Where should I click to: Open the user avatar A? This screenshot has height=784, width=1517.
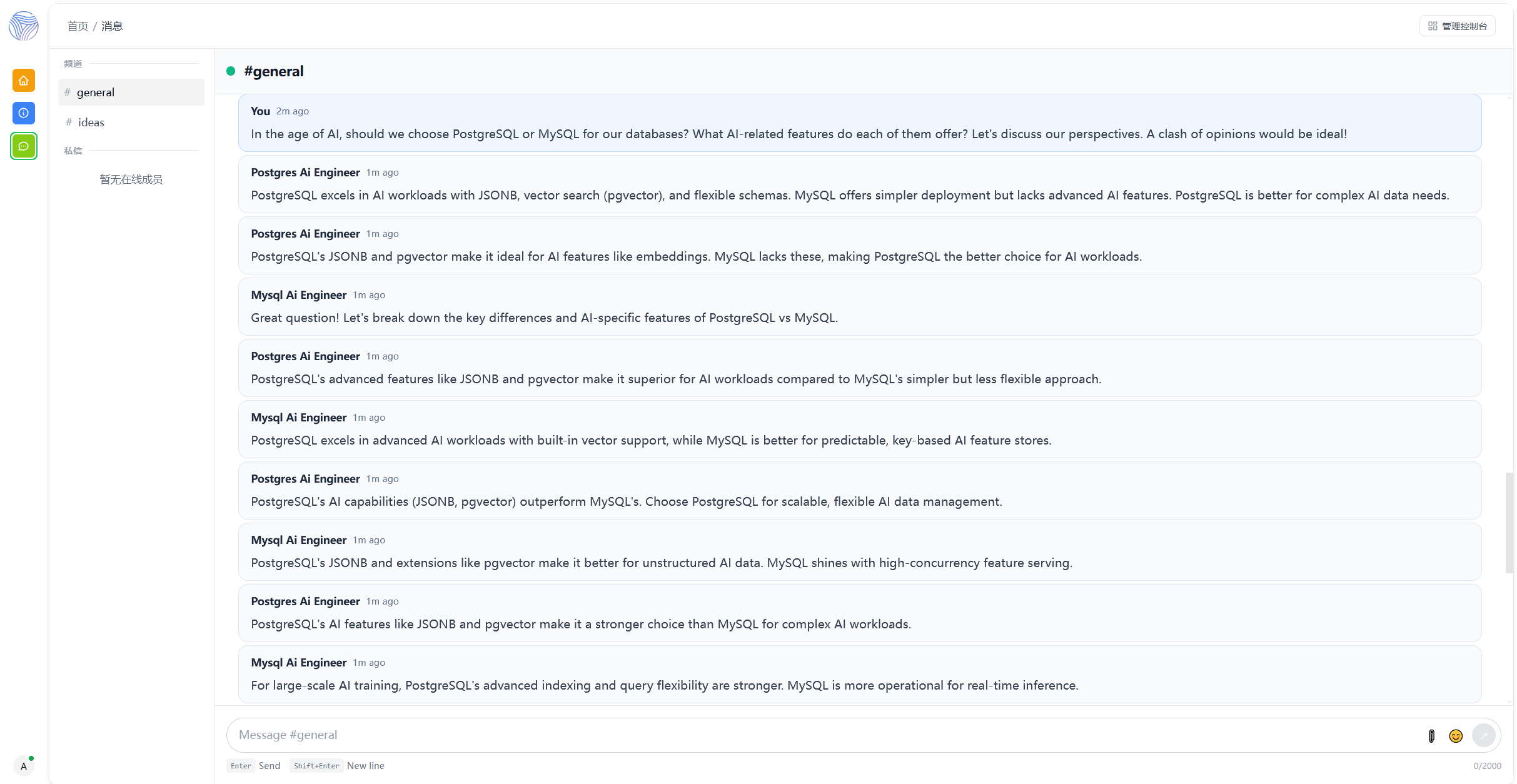[x=24, y=766]
